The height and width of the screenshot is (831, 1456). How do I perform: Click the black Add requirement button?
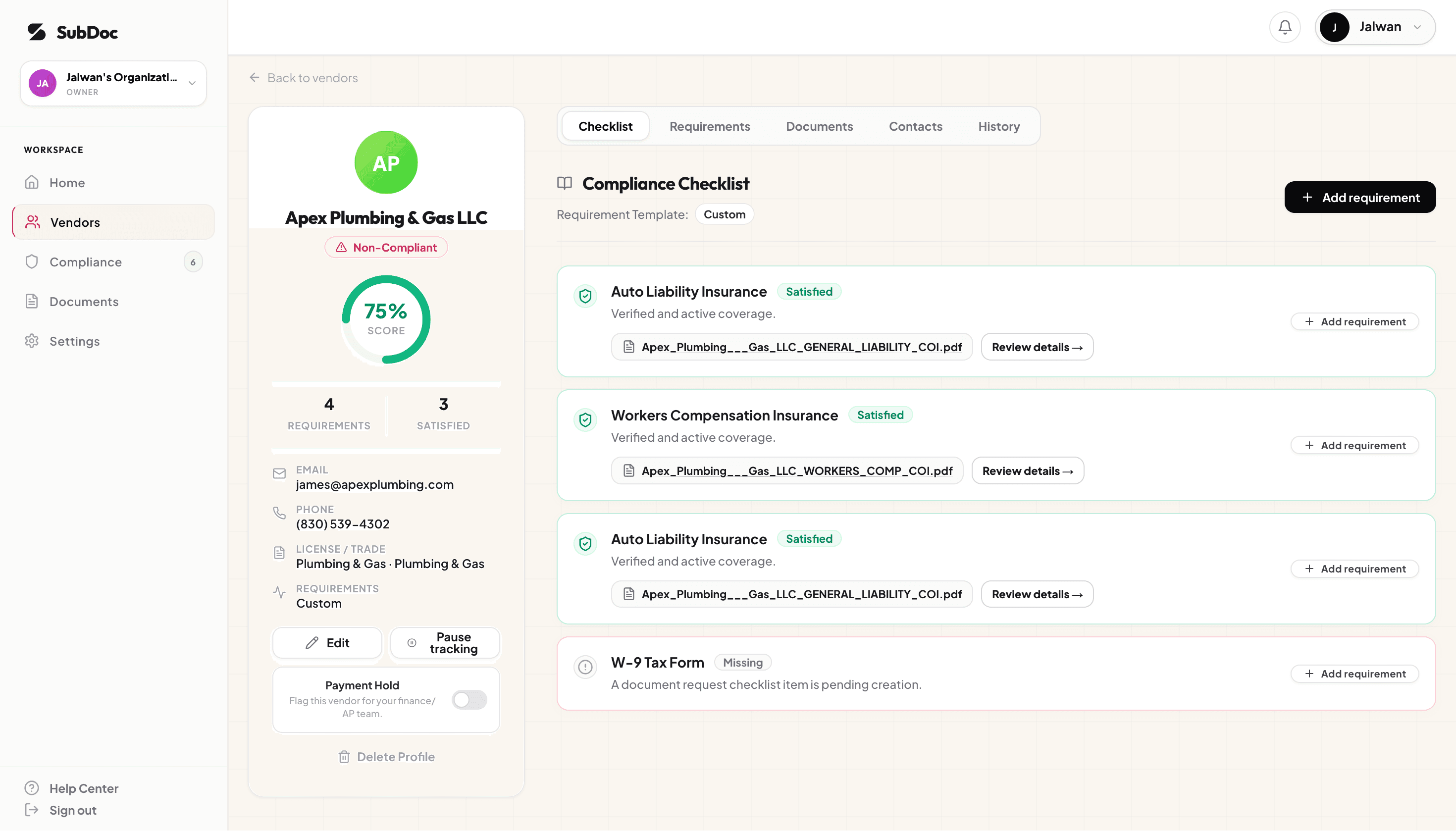(x=1359, y=198)
